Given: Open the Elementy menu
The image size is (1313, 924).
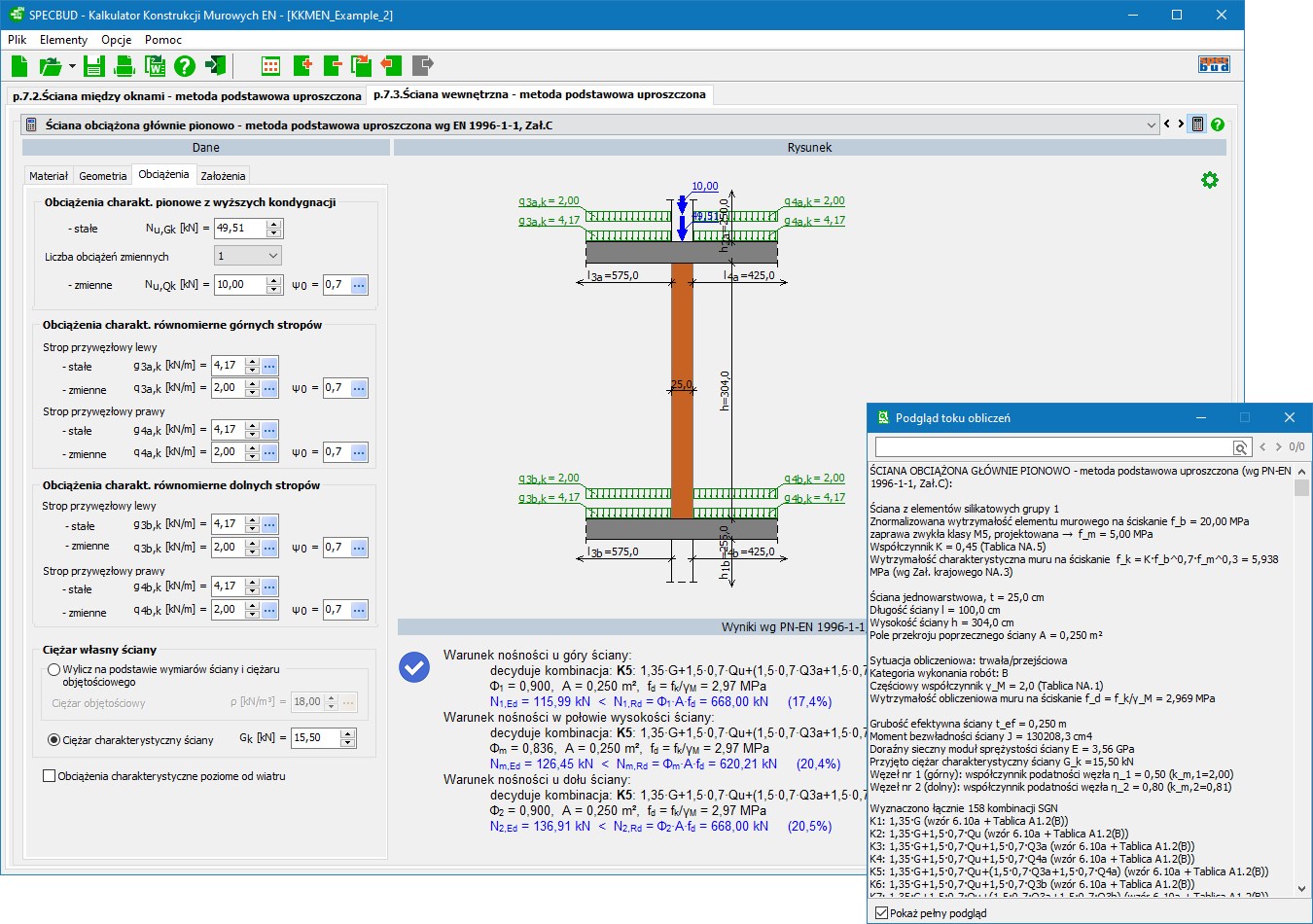Looking at the screenshot, I should [x=63, y=40].
